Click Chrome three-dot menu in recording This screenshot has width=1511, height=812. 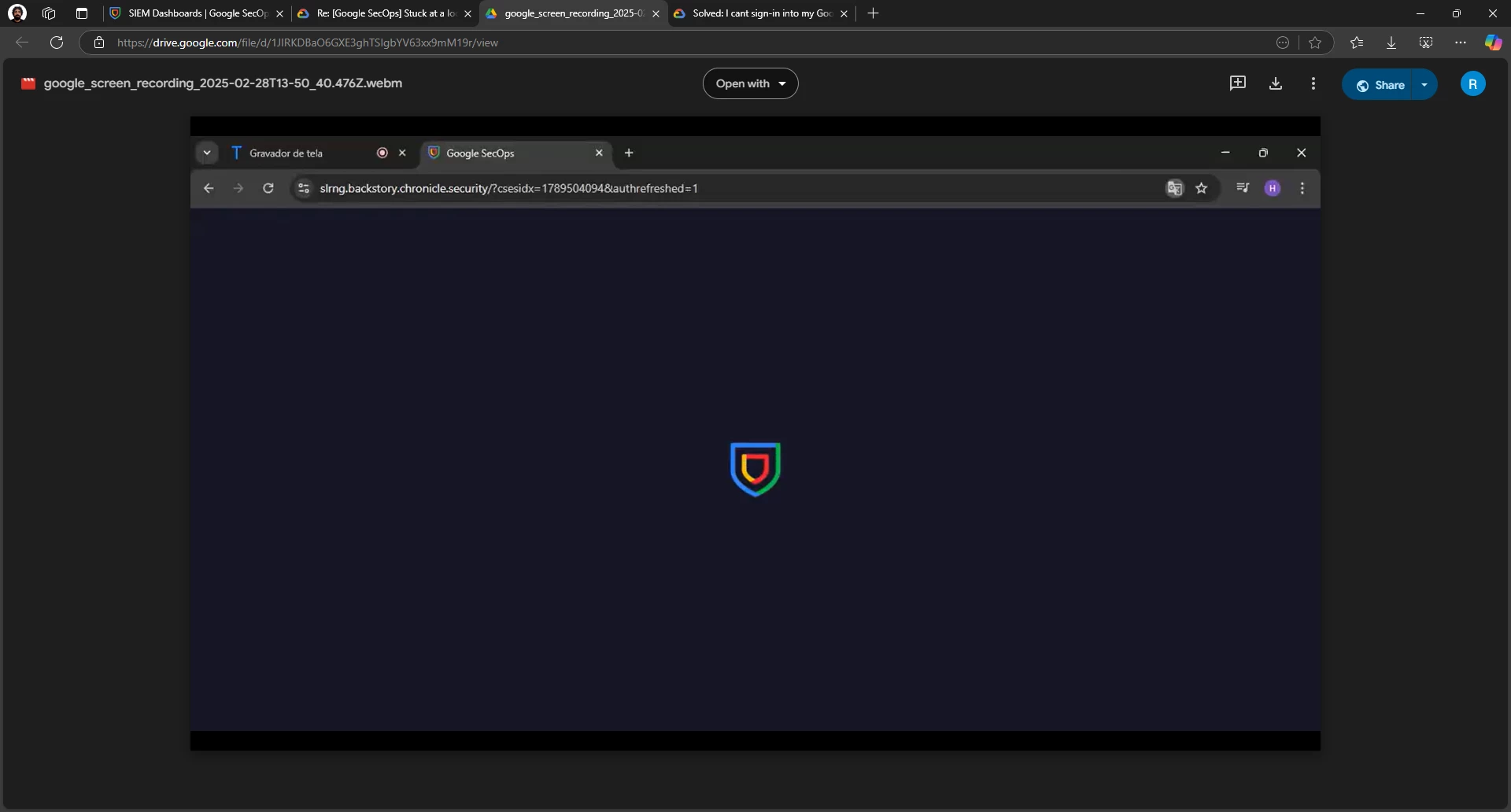pyautogui.click(x=1302, y=188)
